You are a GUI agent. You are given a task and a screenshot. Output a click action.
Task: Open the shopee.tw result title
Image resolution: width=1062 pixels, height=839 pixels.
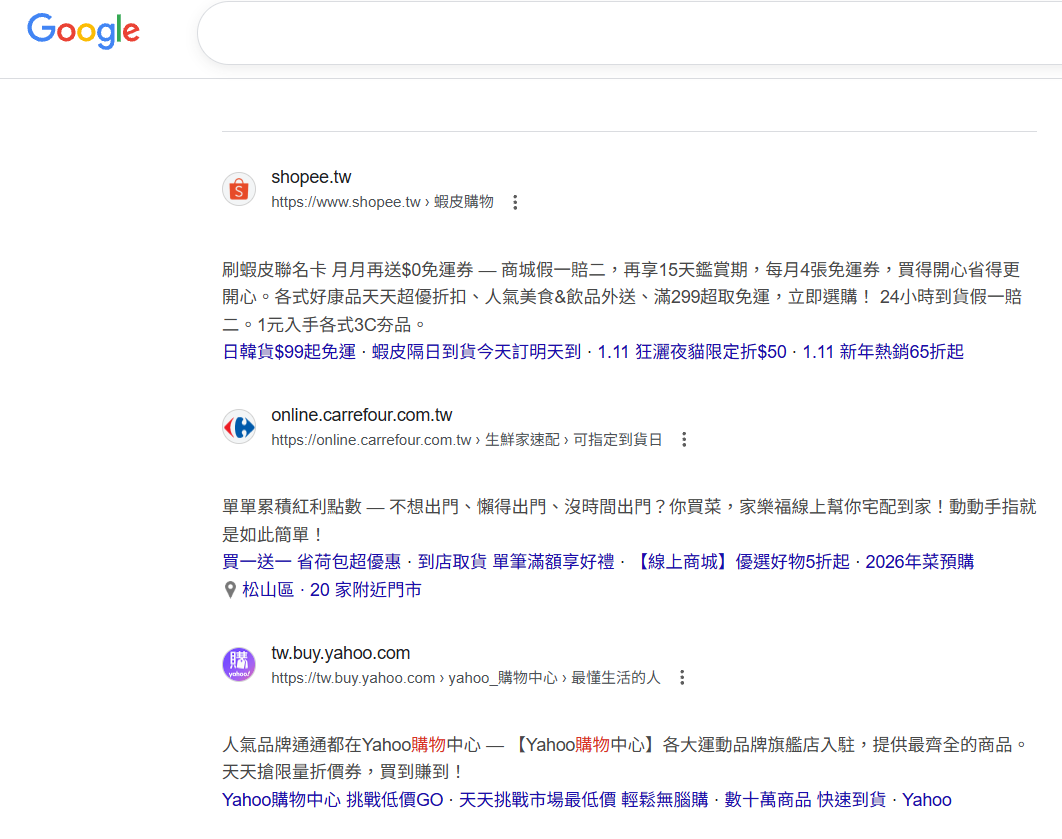[x=311, y=177]
